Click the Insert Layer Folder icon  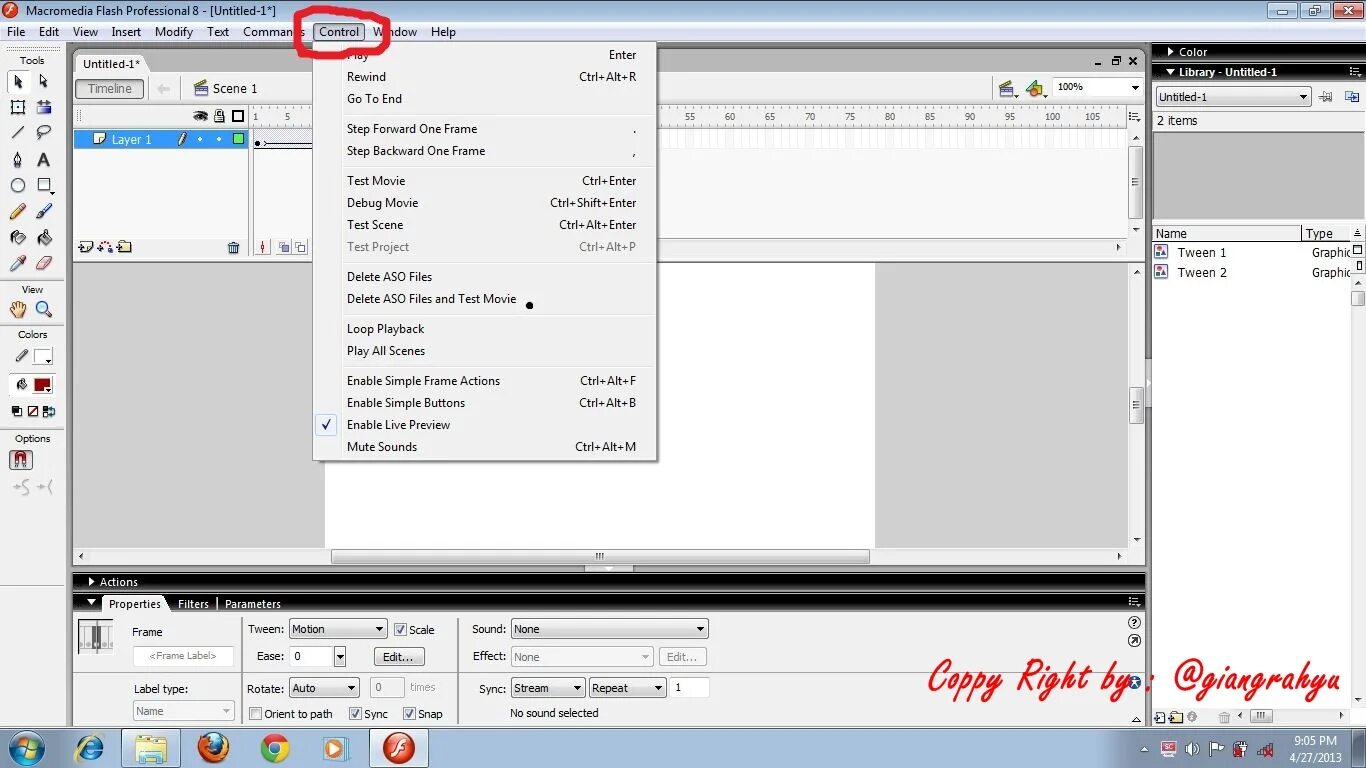(x=124, y=247)
